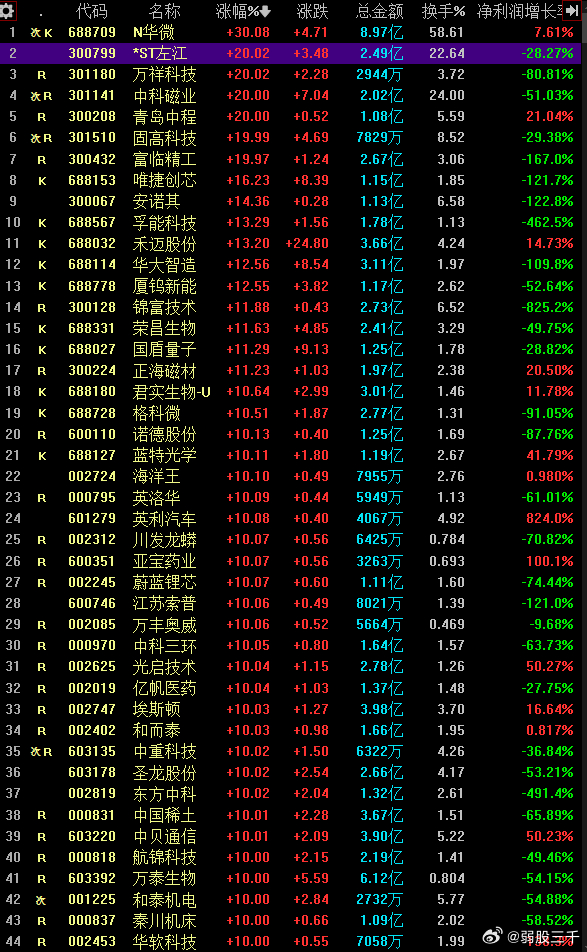Click the K marker beside 蓝特光学
Screen dimensions: 587x952
pyautogui.click(x=42, y=455)
